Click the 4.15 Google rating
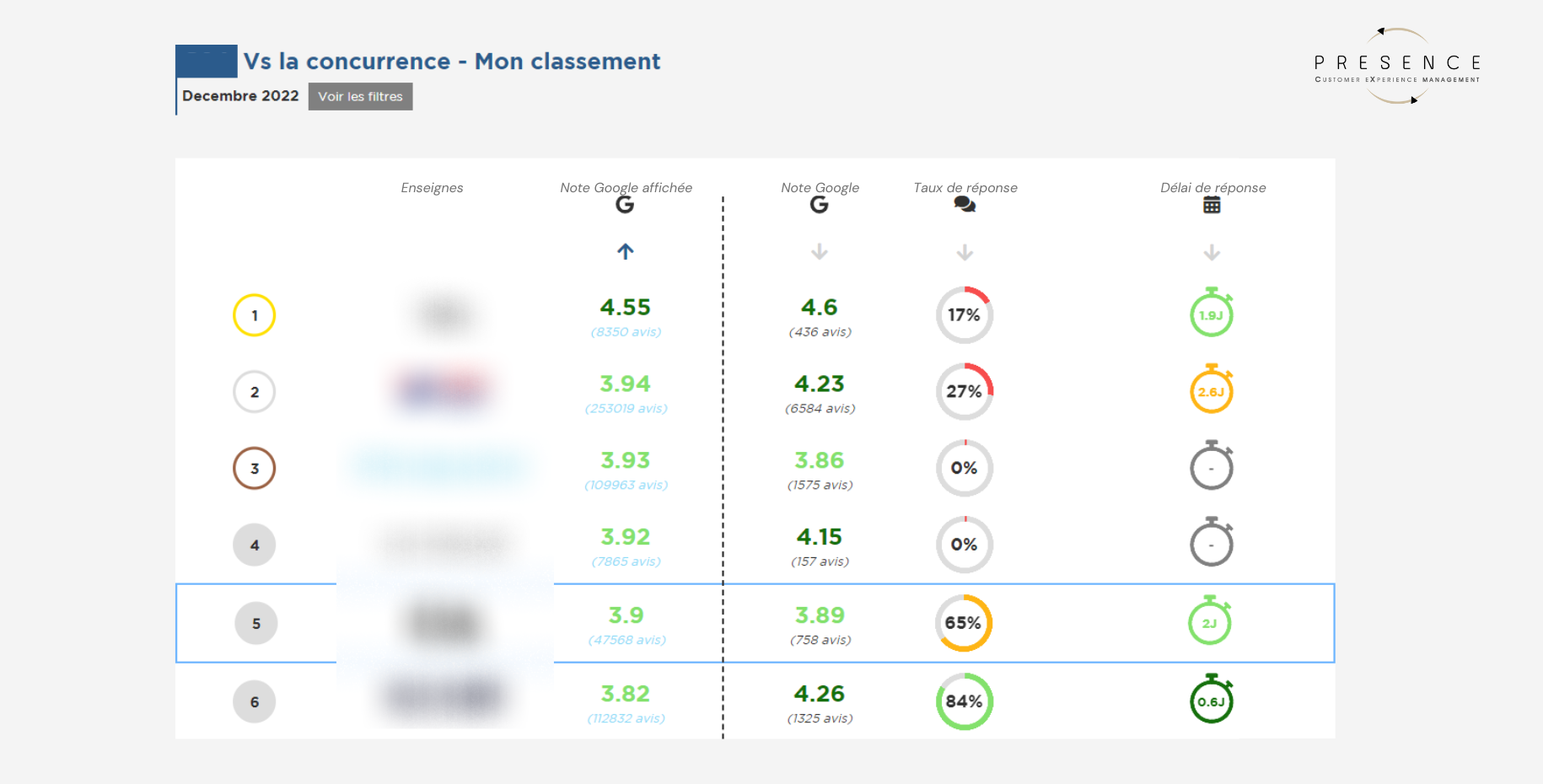Screen dimensions: 1543x784 (820, 538)
